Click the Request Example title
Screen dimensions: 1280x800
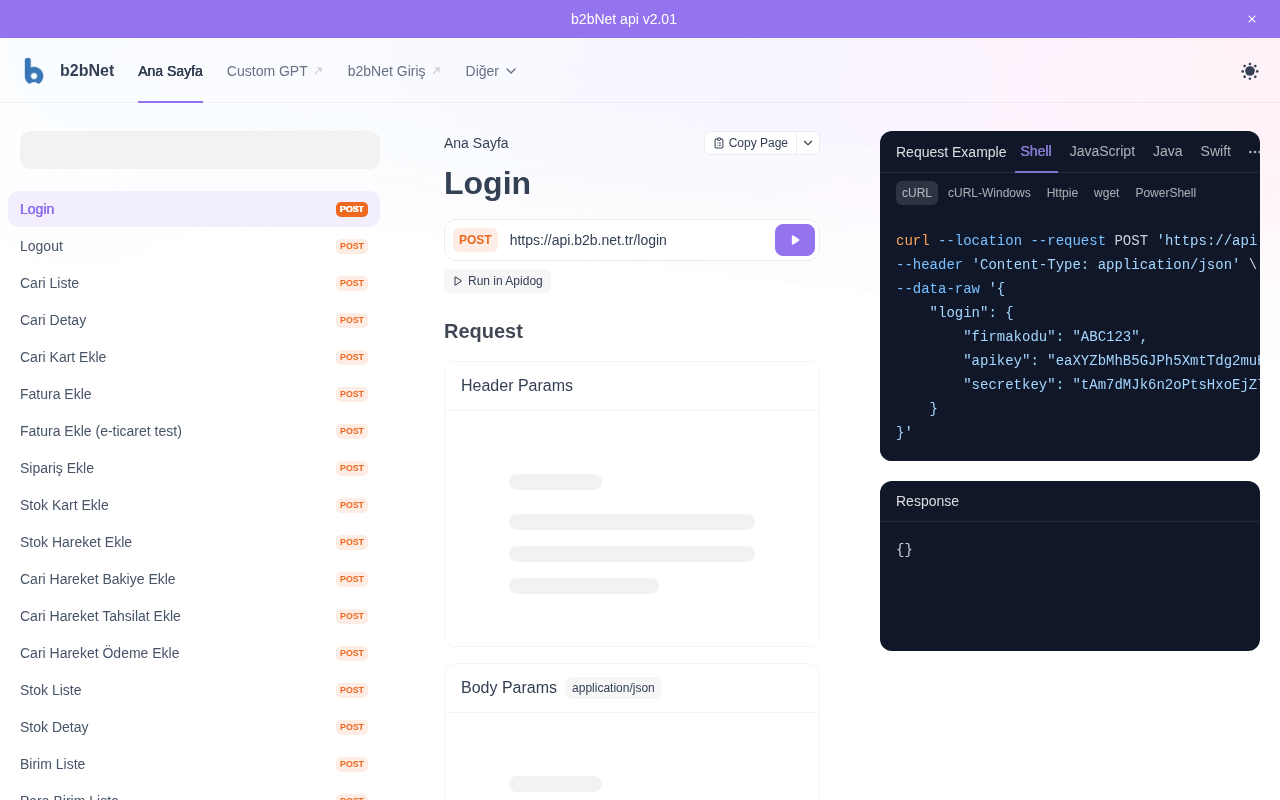pos(951,152)
